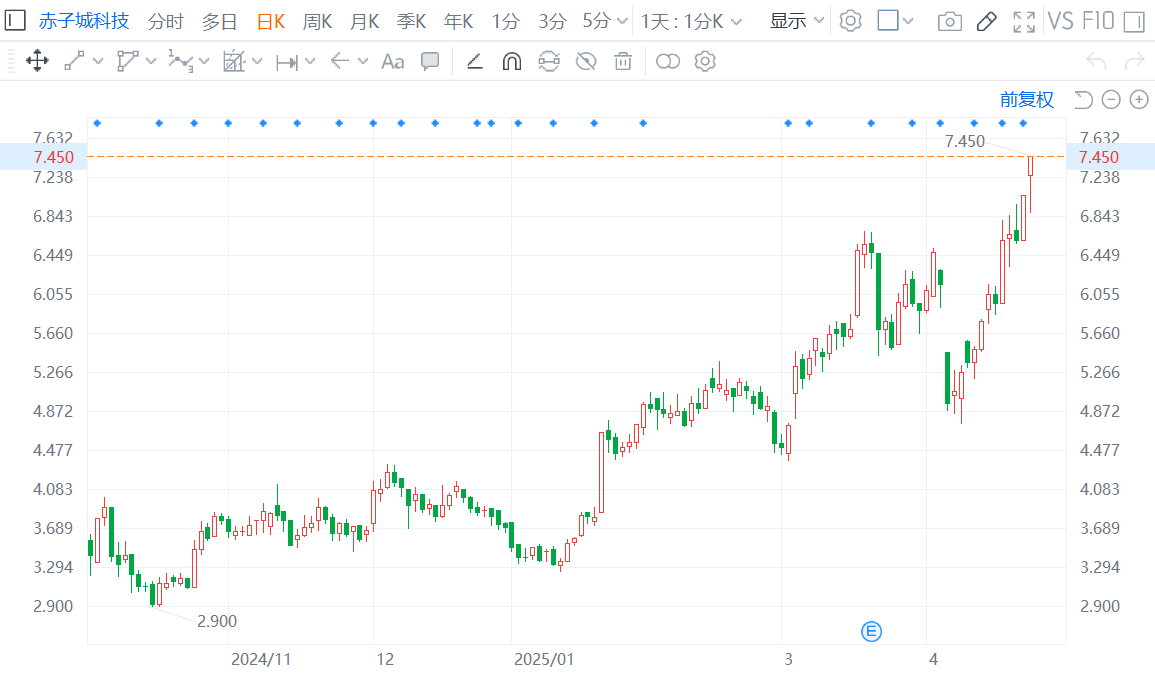Open the 1天:1分K dropdown

[x=691, y=21]
